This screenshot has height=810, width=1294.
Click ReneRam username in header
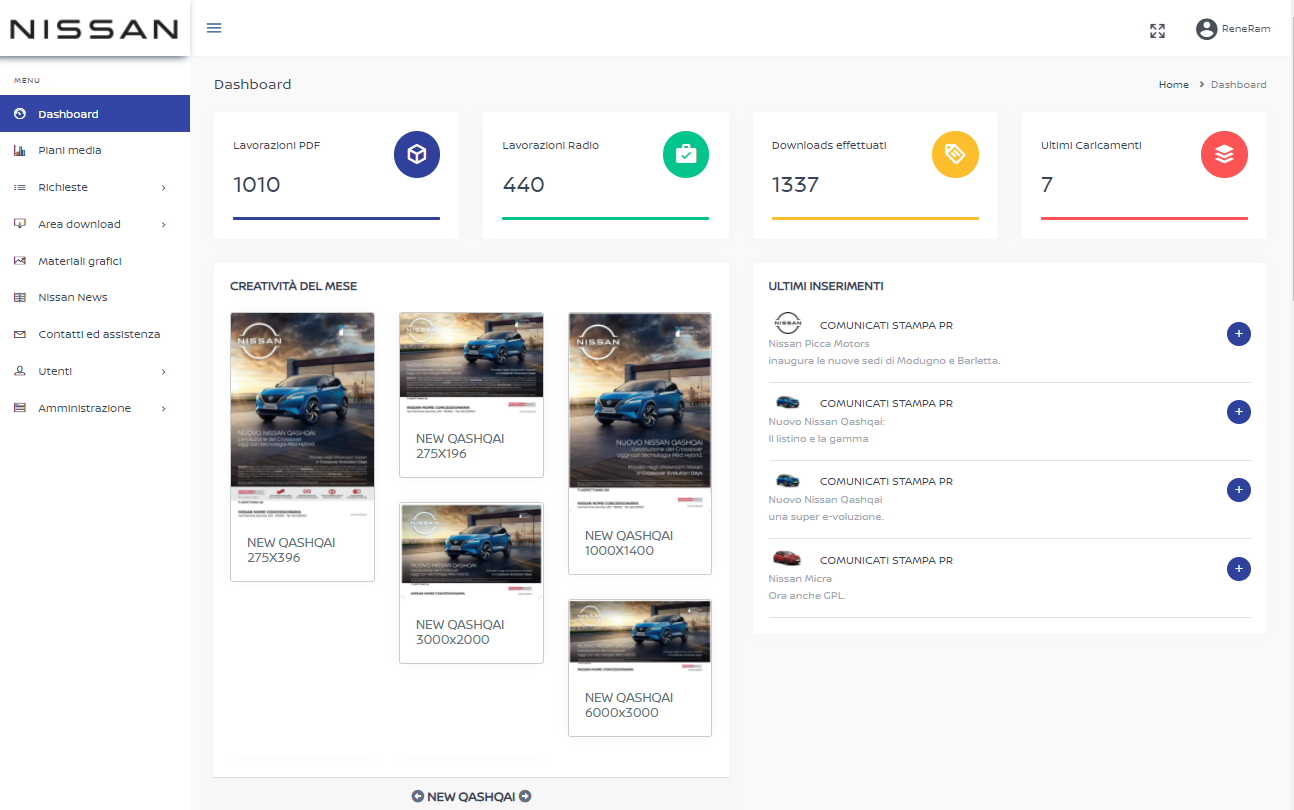(1246, 29)
